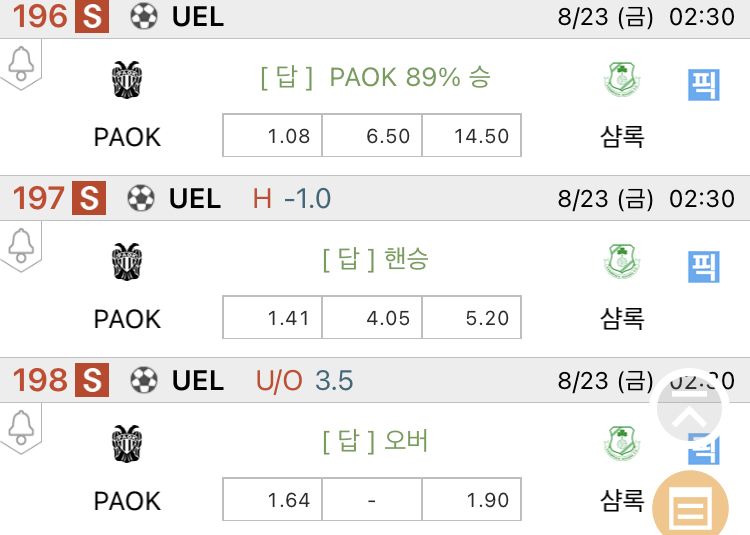Open the PAOK 89% 승 prediction link

pos(375,77)
